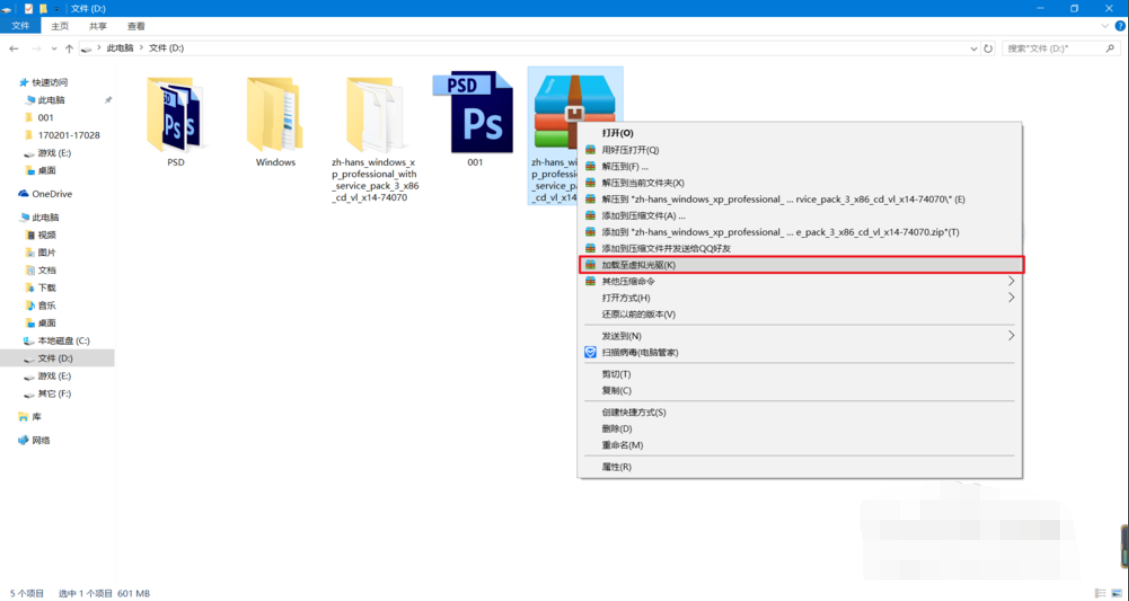Go up one folder level arrow
Viewport: 1129px width, 601px height.
(x=69, y=48)
